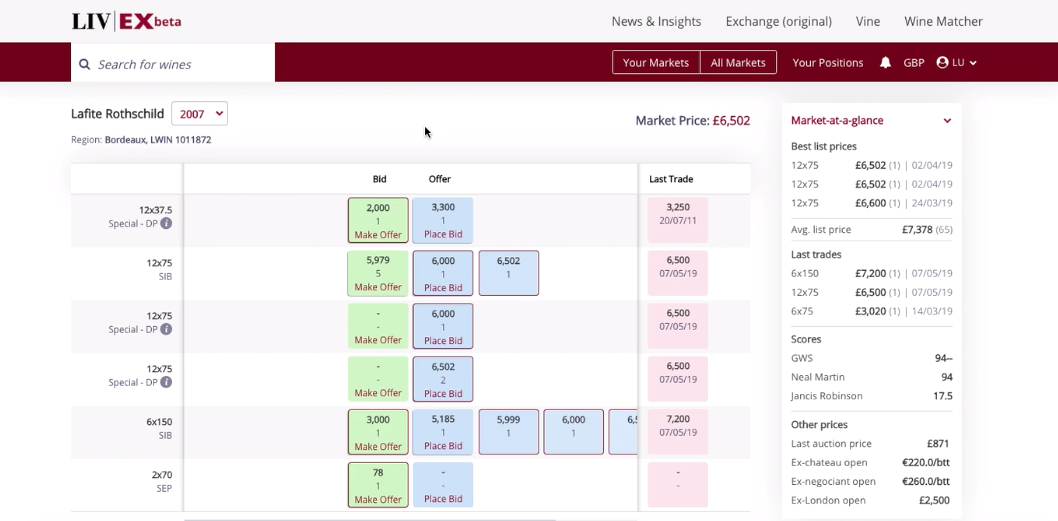Click Make Offer on the 3,000 bid
The height and width of the screenshot is (521, 1058).
[378, 446]
